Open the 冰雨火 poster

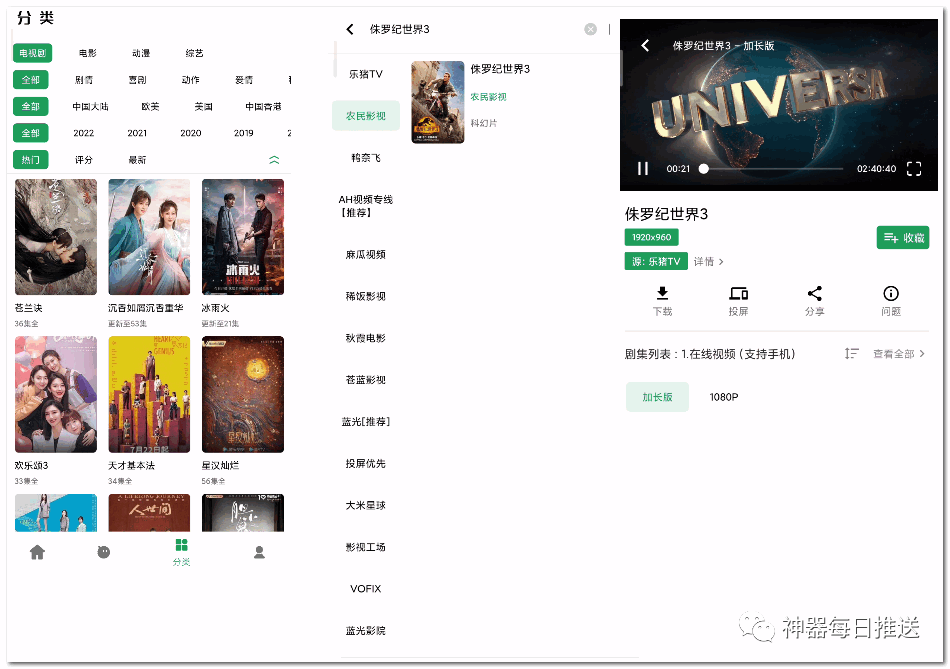point(243,237)
